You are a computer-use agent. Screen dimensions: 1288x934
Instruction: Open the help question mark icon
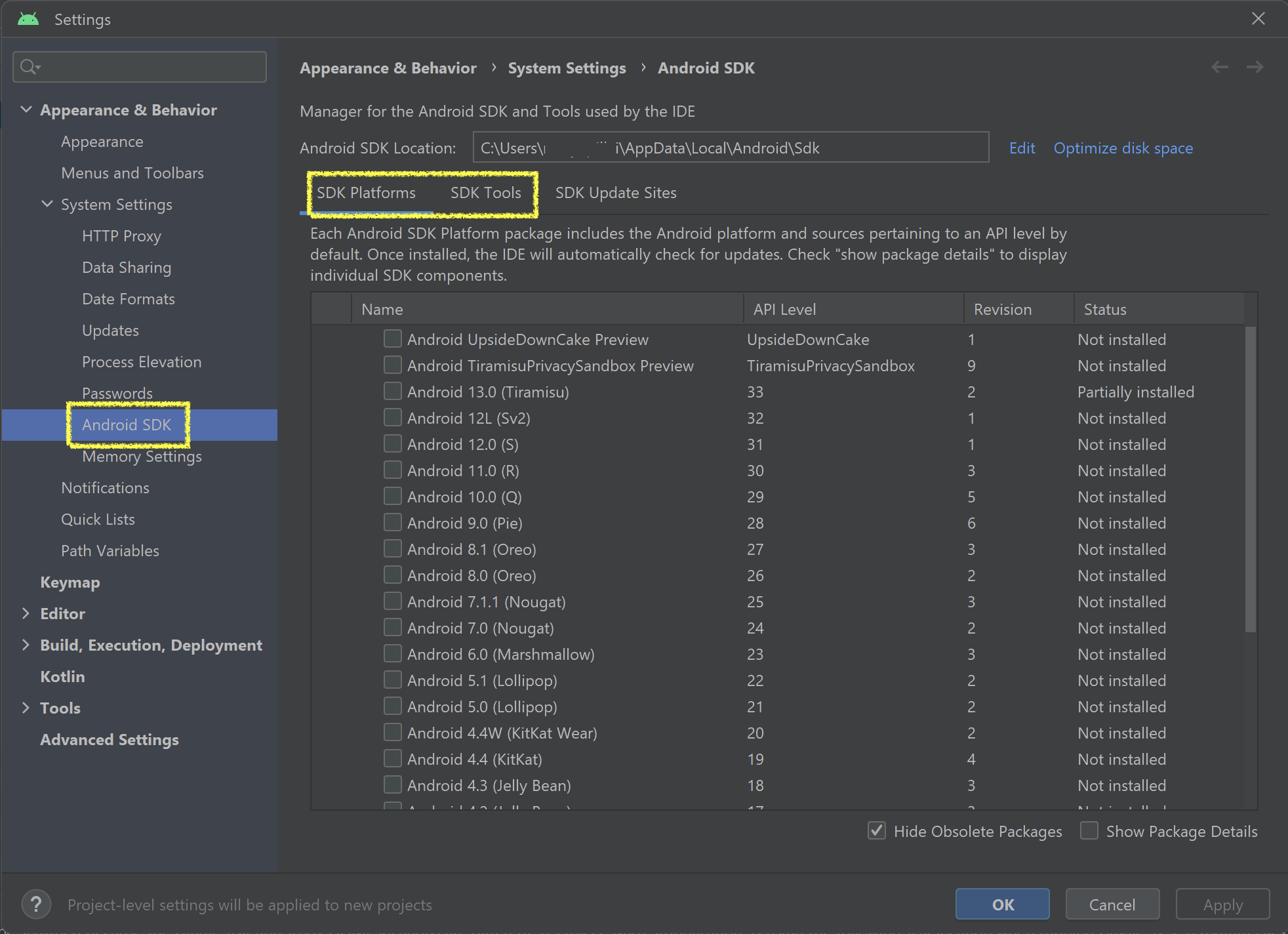pyautogui.click(x=37, y=904)
